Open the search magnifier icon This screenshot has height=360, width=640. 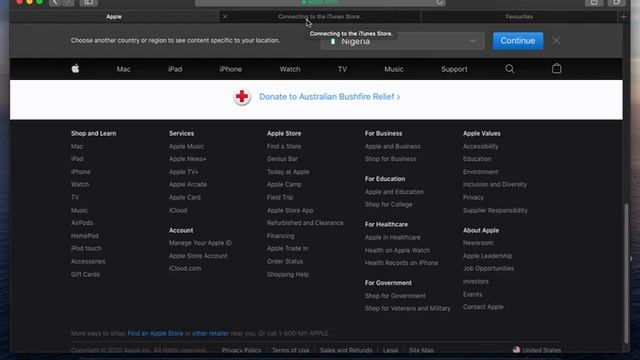coord(509,69)
